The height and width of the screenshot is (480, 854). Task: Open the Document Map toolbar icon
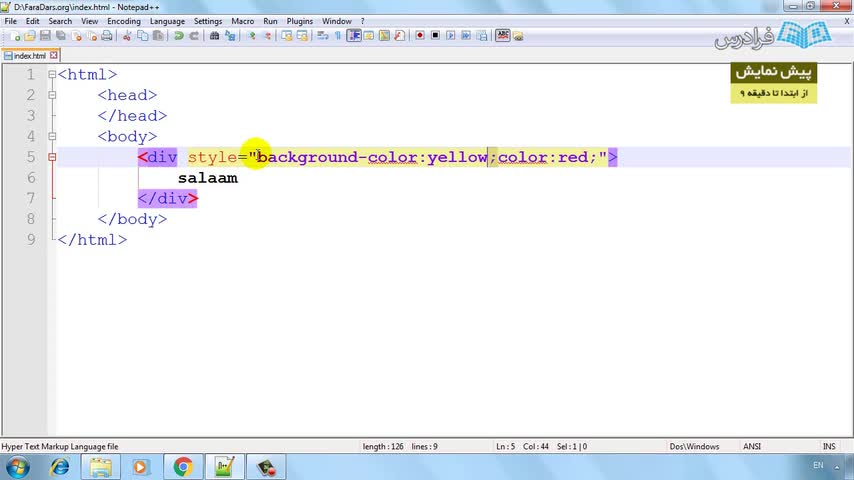click(384, 36)
